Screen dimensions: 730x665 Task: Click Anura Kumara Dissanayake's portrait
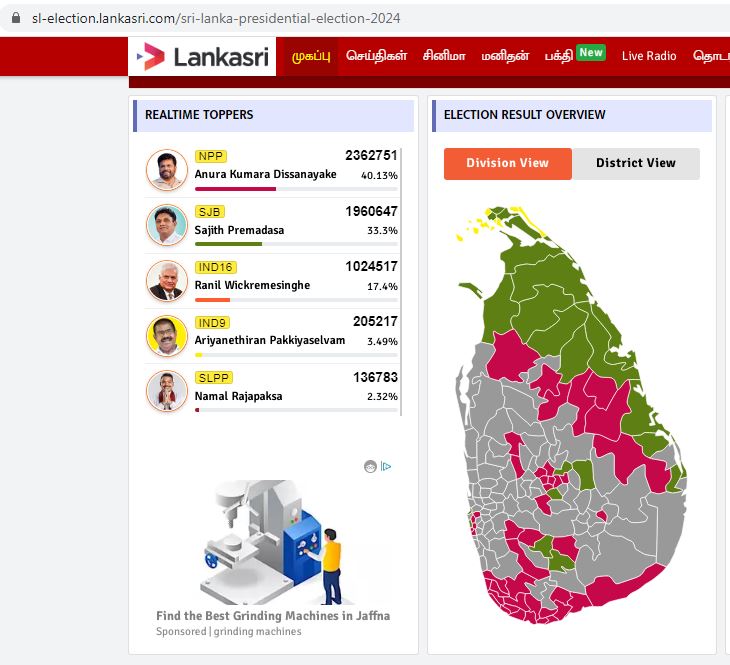tap(167, 170)
